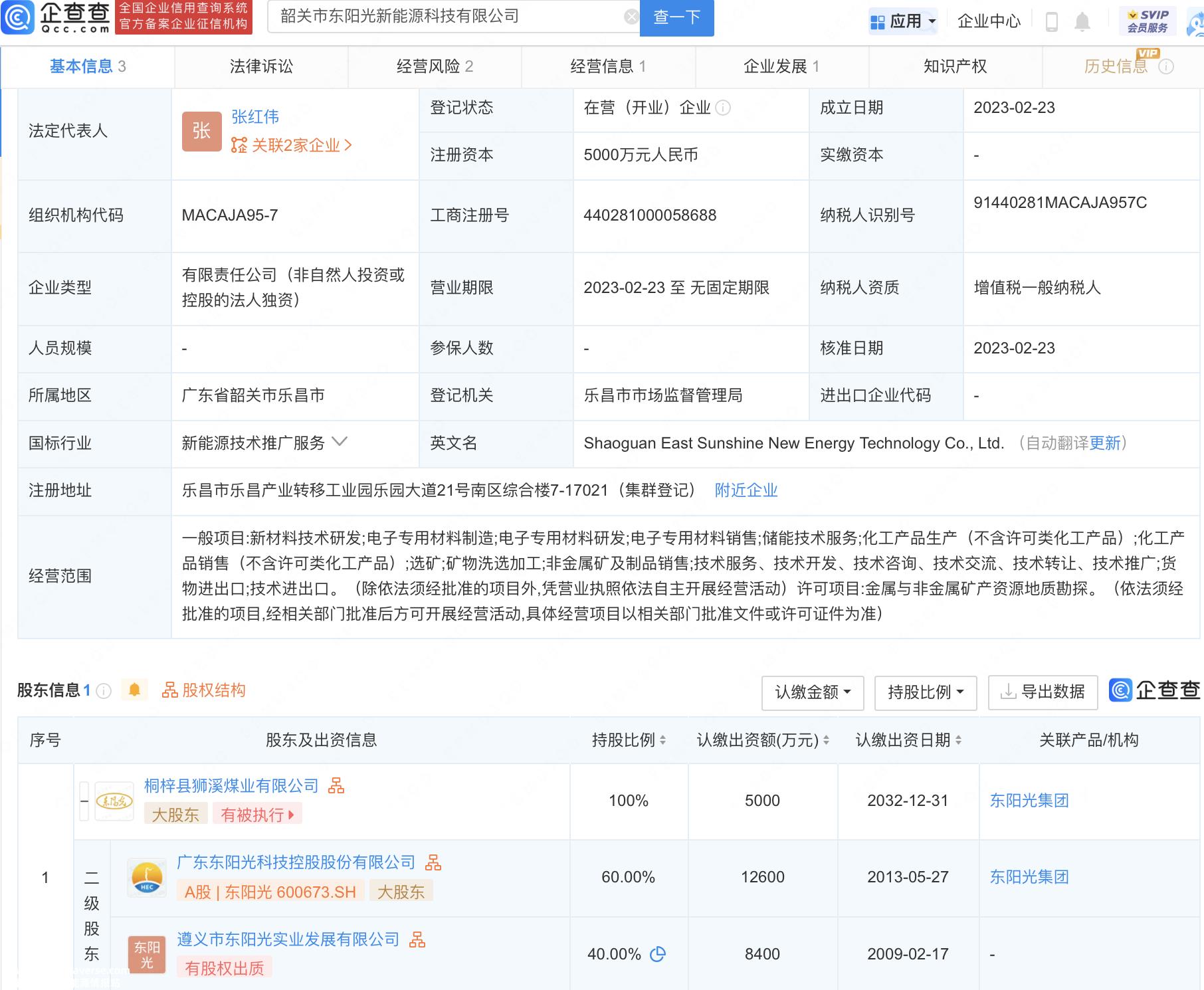
Task: Click pie chart icon beside 40.00%
Action: pyautogui.click(x=658, y=954)
